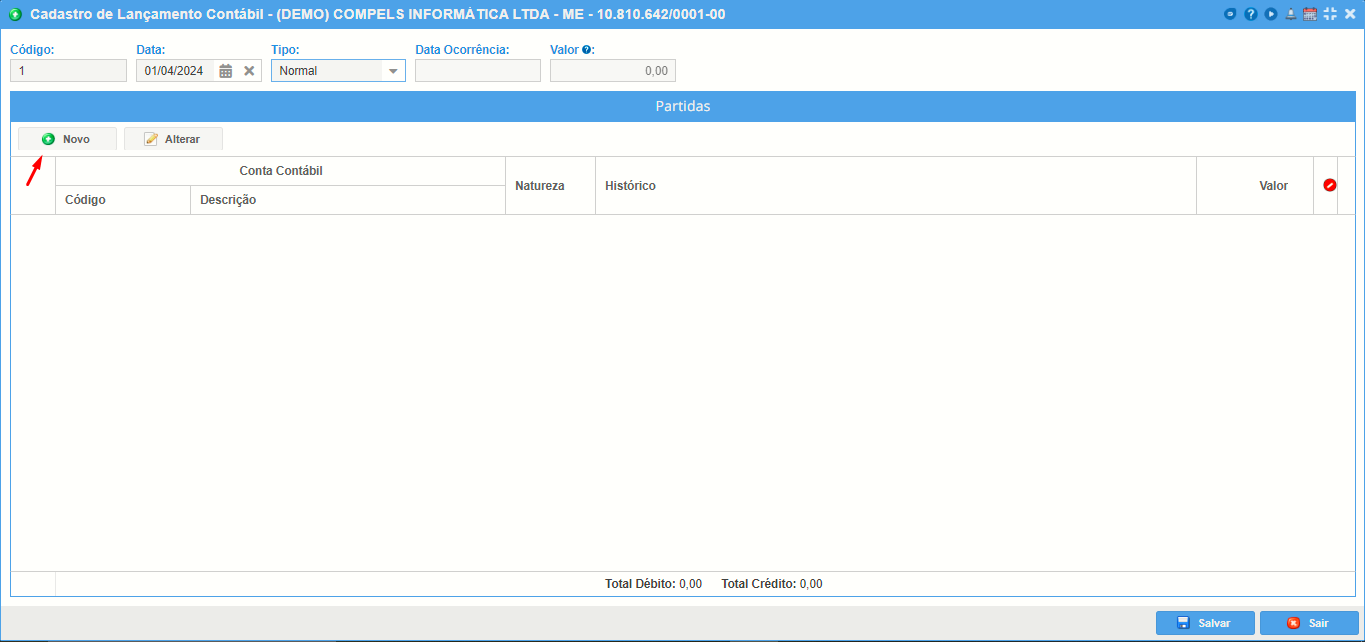Click the Valor column header in table
The width and height of the screenshot is (1365, 642).
click(1255, 186)
